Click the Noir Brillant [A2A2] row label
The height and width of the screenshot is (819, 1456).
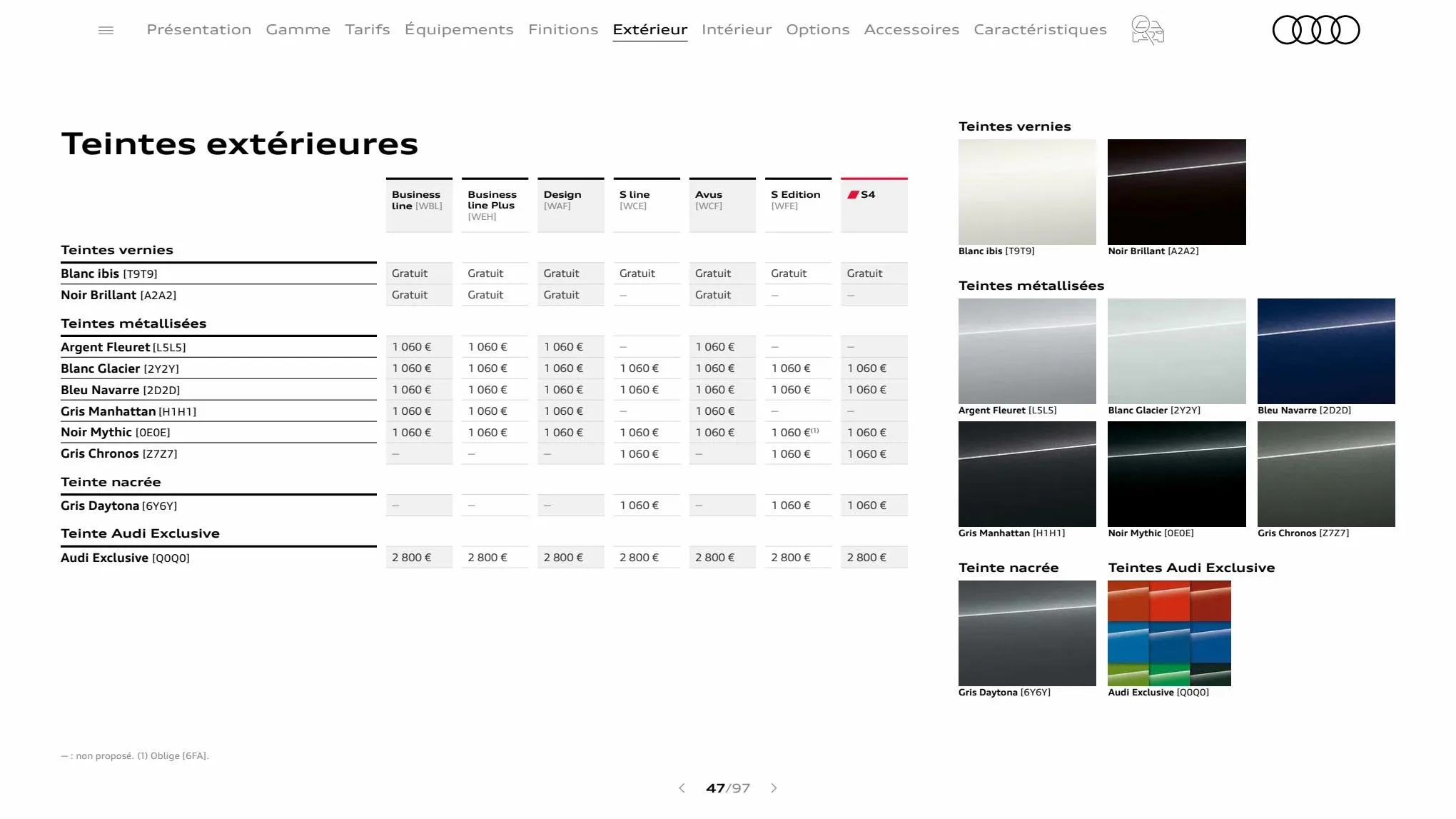coord(118,295)
